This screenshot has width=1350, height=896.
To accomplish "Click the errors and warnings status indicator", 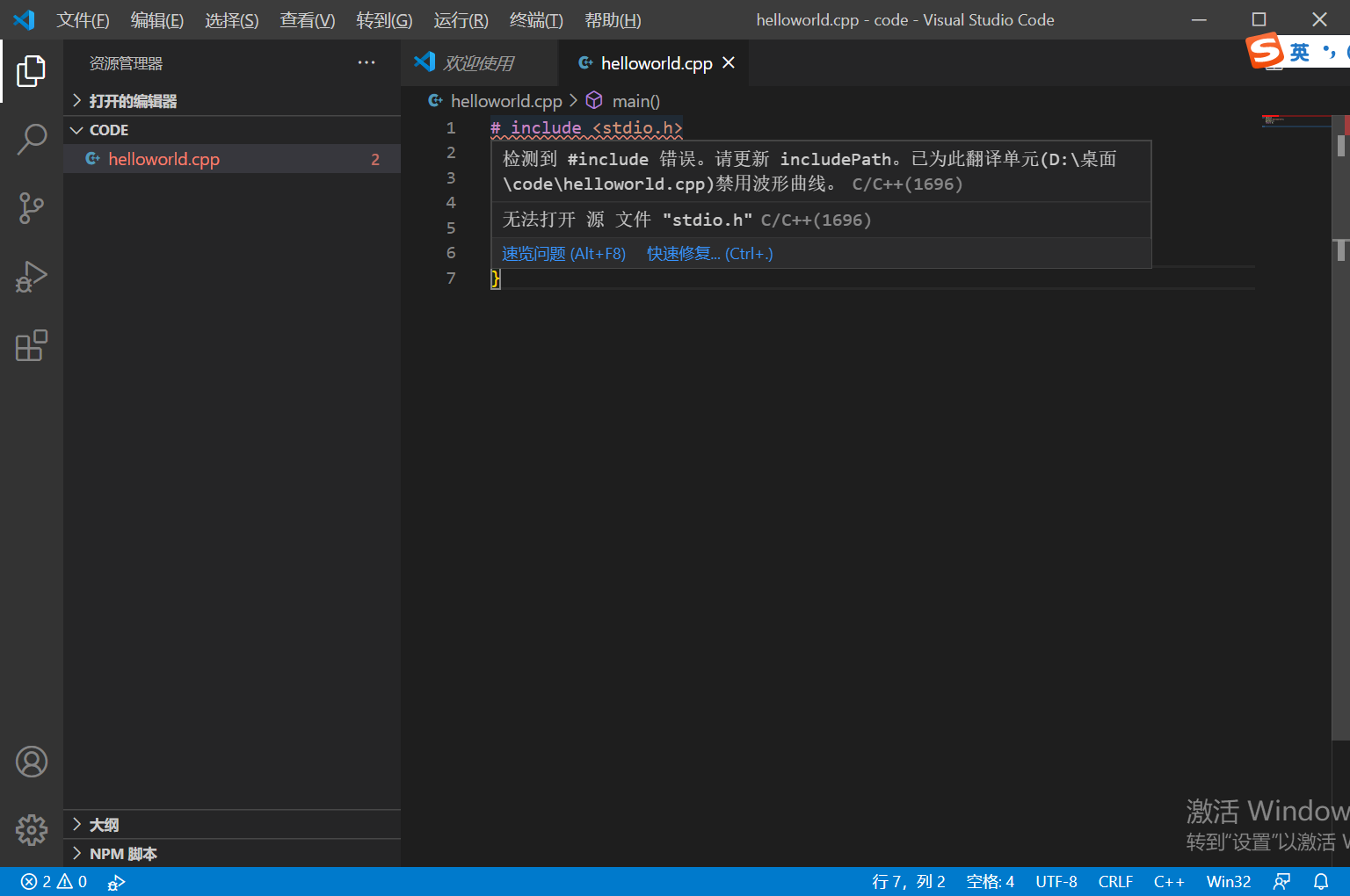I will (x=54, y=881).
